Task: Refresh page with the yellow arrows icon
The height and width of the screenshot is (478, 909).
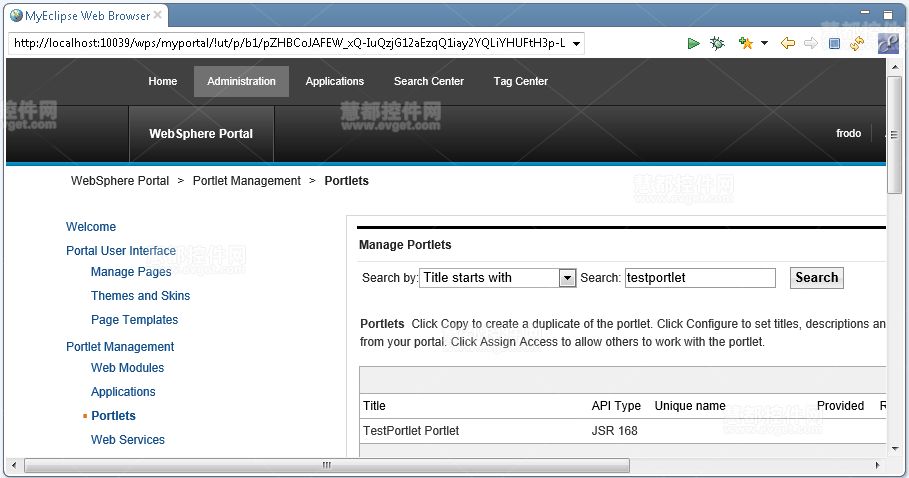Action: pos(857,43)
